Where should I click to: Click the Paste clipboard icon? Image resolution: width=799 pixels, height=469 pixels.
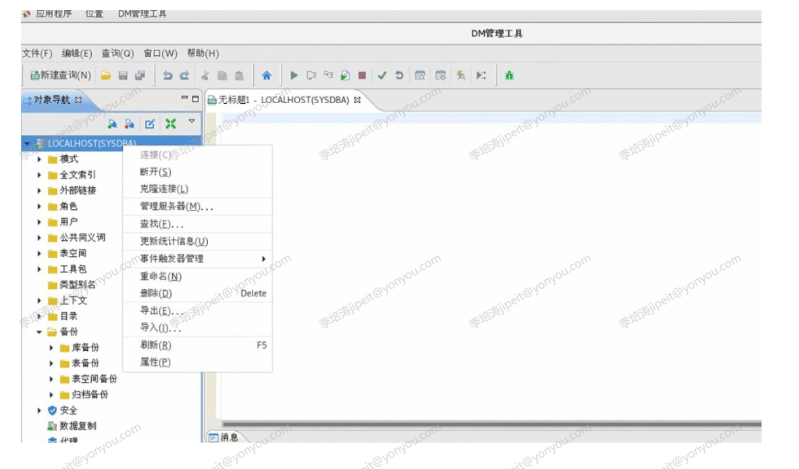click(239, 75)
